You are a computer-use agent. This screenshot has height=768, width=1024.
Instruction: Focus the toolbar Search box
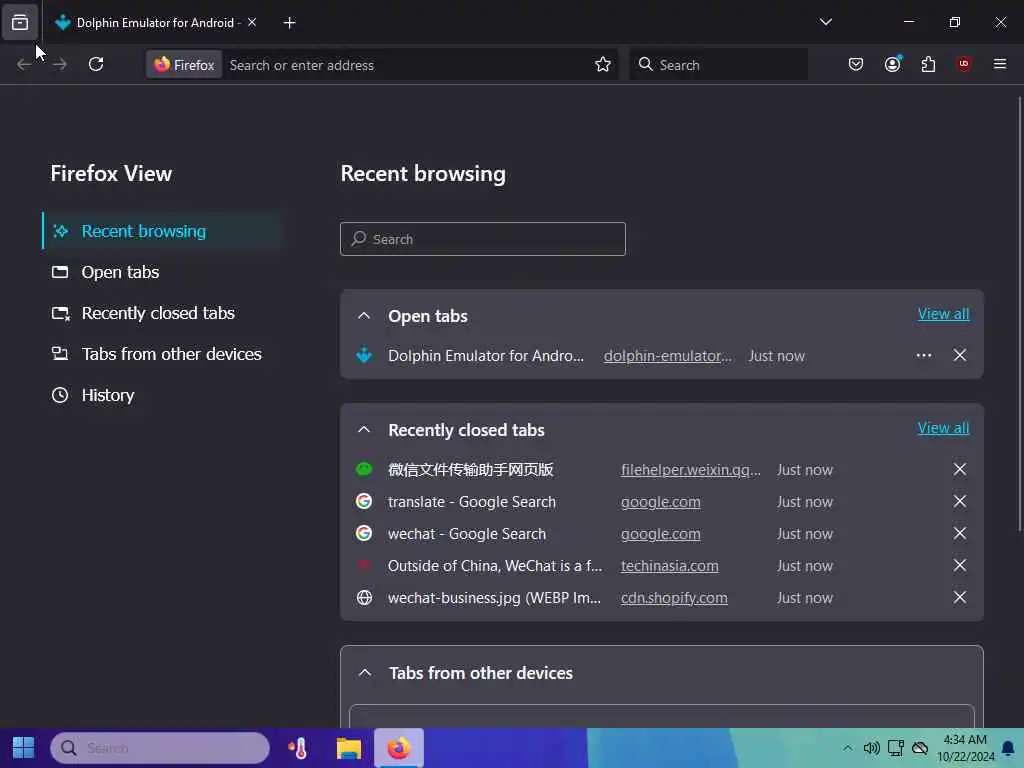(x=718, y=65)
